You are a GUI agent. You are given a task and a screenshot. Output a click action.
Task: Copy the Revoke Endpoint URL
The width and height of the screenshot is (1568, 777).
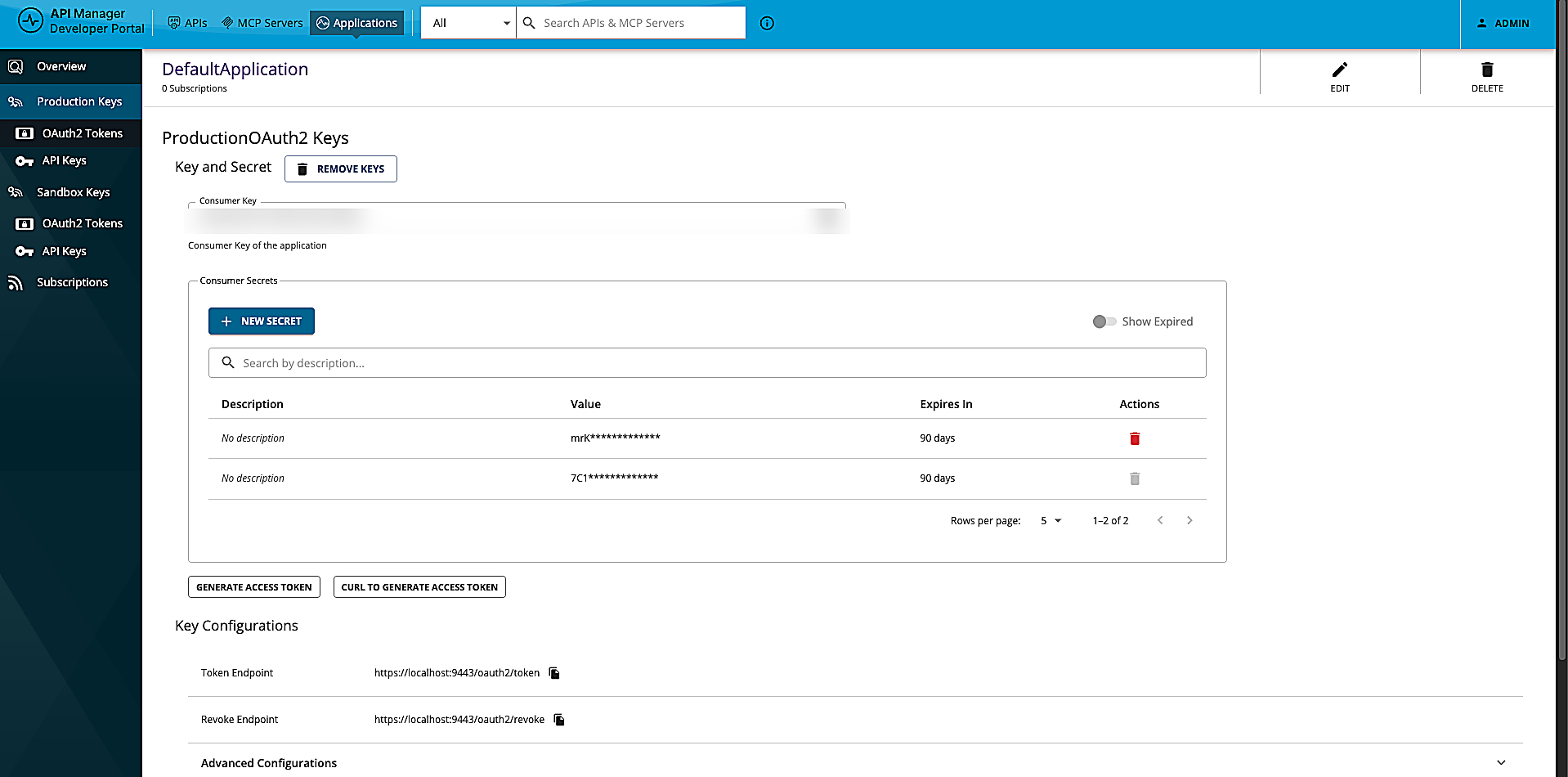559,720
